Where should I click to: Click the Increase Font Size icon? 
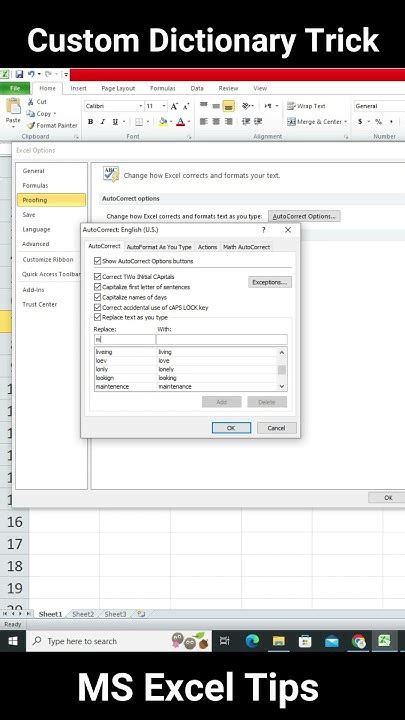[174, 106]
